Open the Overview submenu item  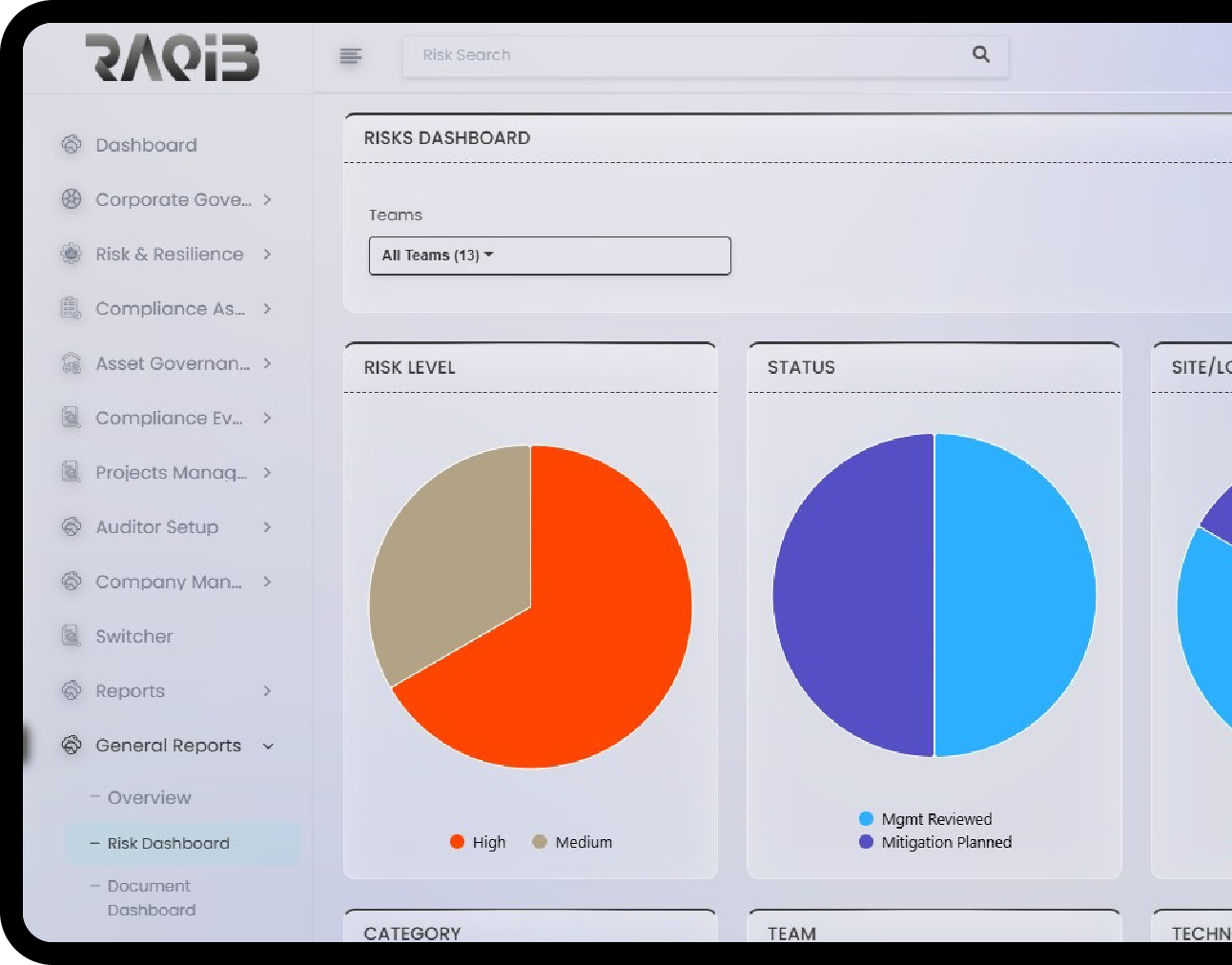coord(149,798)
